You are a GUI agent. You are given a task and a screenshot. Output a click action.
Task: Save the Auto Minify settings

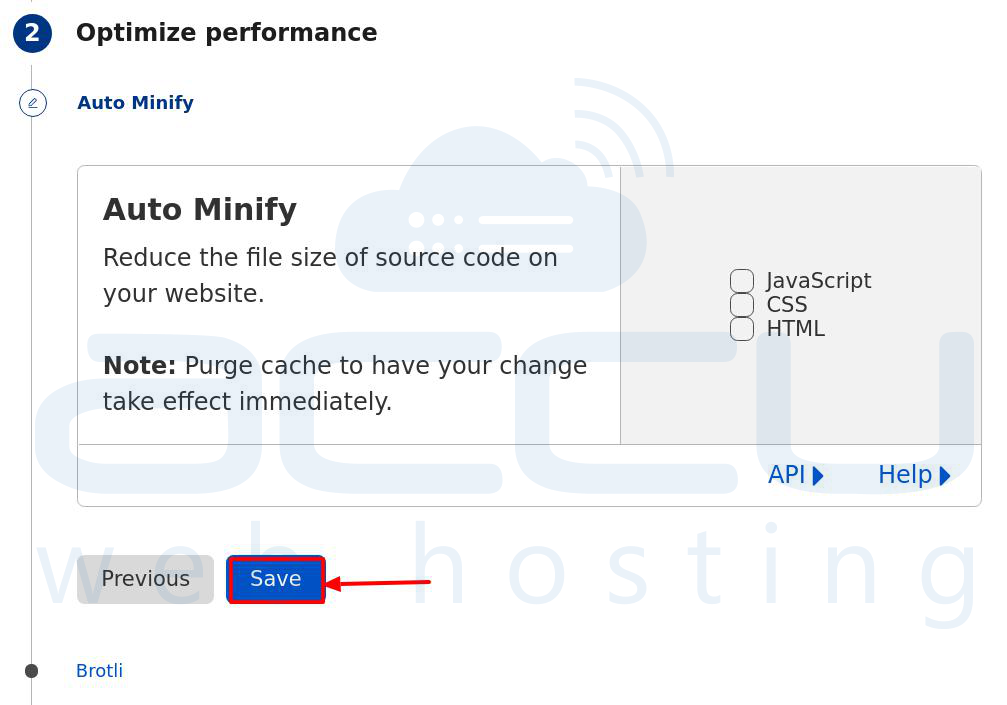coord(276,579)
